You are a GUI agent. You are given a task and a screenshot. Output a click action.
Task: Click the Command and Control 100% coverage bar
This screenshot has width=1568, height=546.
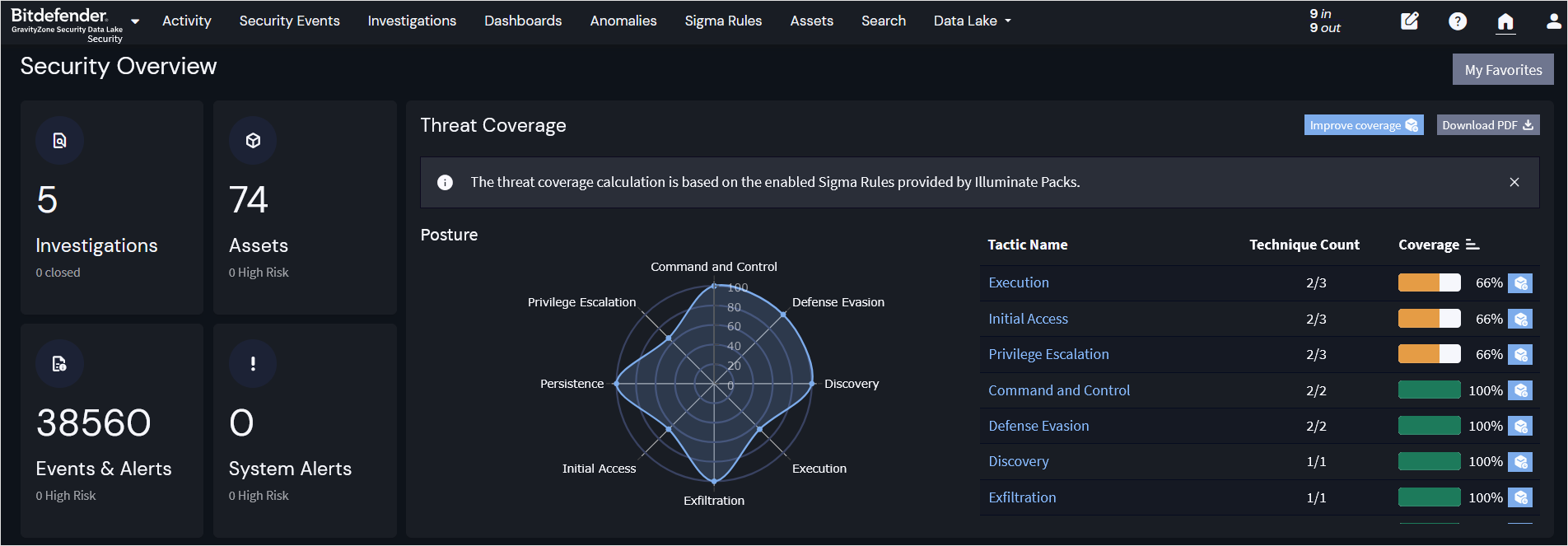click(1430, 390)
